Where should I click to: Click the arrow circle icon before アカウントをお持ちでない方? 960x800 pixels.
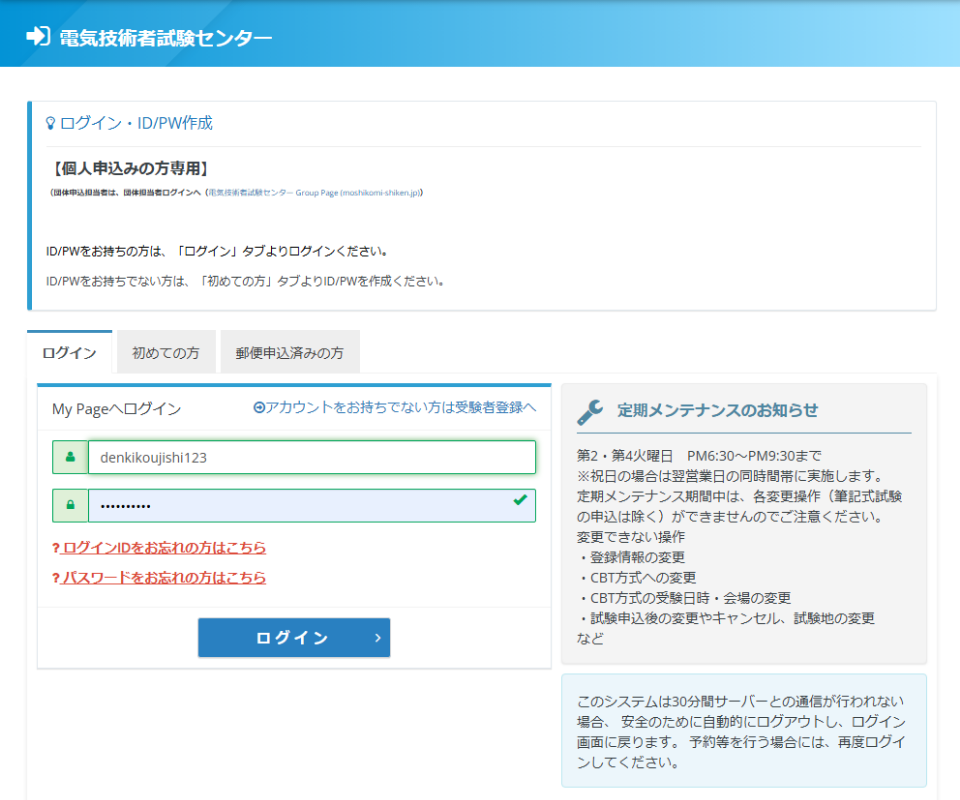(x=259, y=408)
